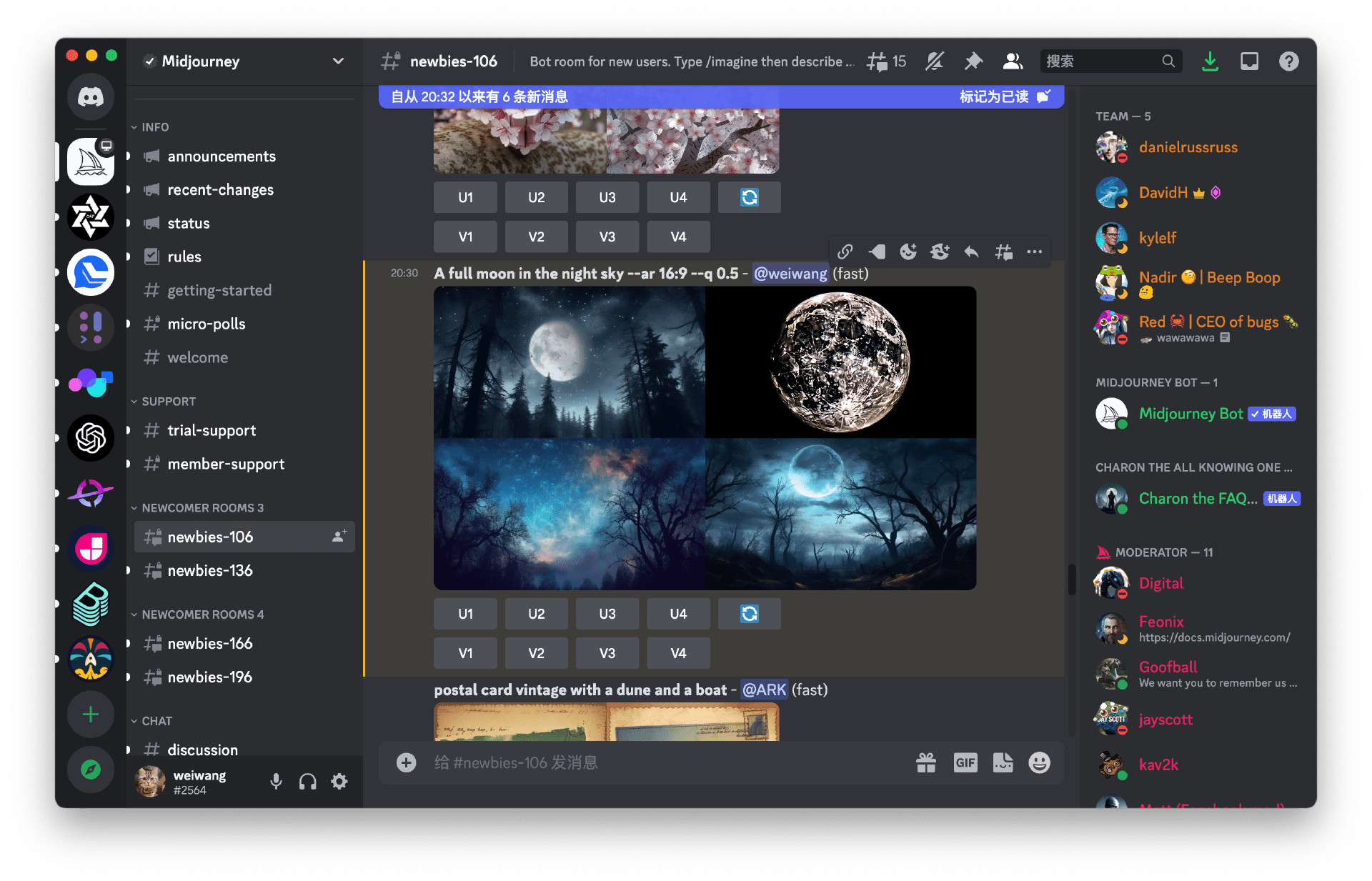Open the emoji picker smiley icon

point(1039,762)
